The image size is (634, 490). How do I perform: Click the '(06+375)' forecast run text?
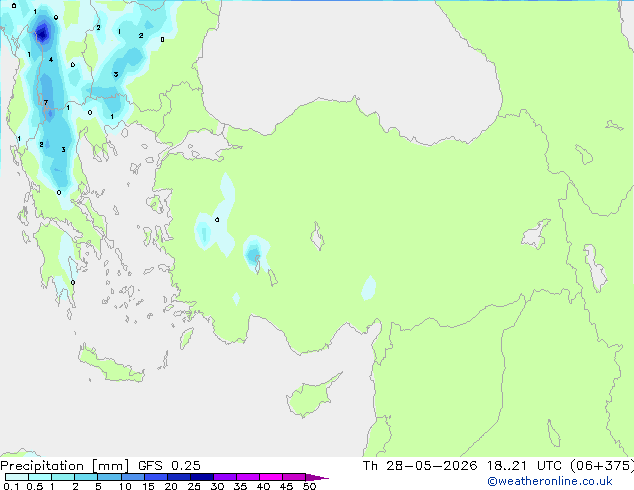coord(602,466)
